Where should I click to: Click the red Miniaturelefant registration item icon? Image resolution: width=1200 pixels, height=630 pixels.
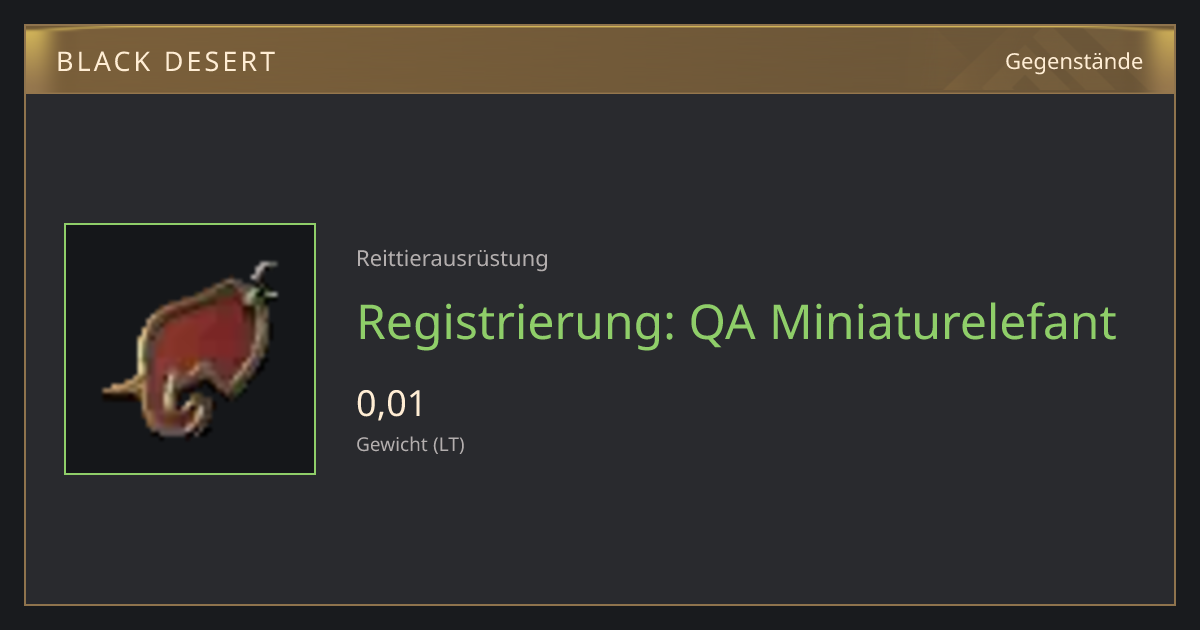coord(190,349)
